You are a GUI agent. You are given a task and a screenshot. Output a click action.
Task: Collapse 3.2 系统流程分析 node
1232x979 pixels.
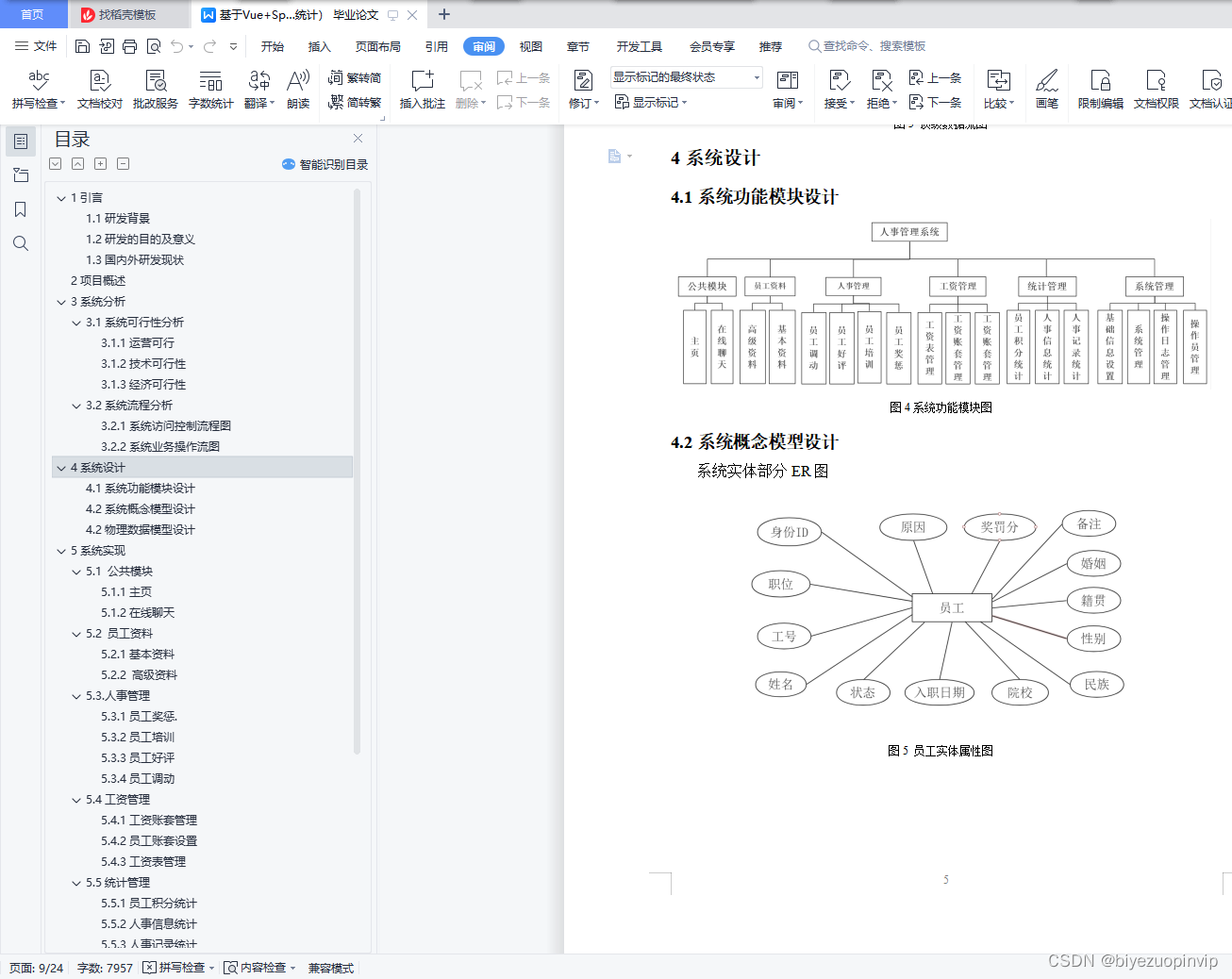tap(76, 406)
